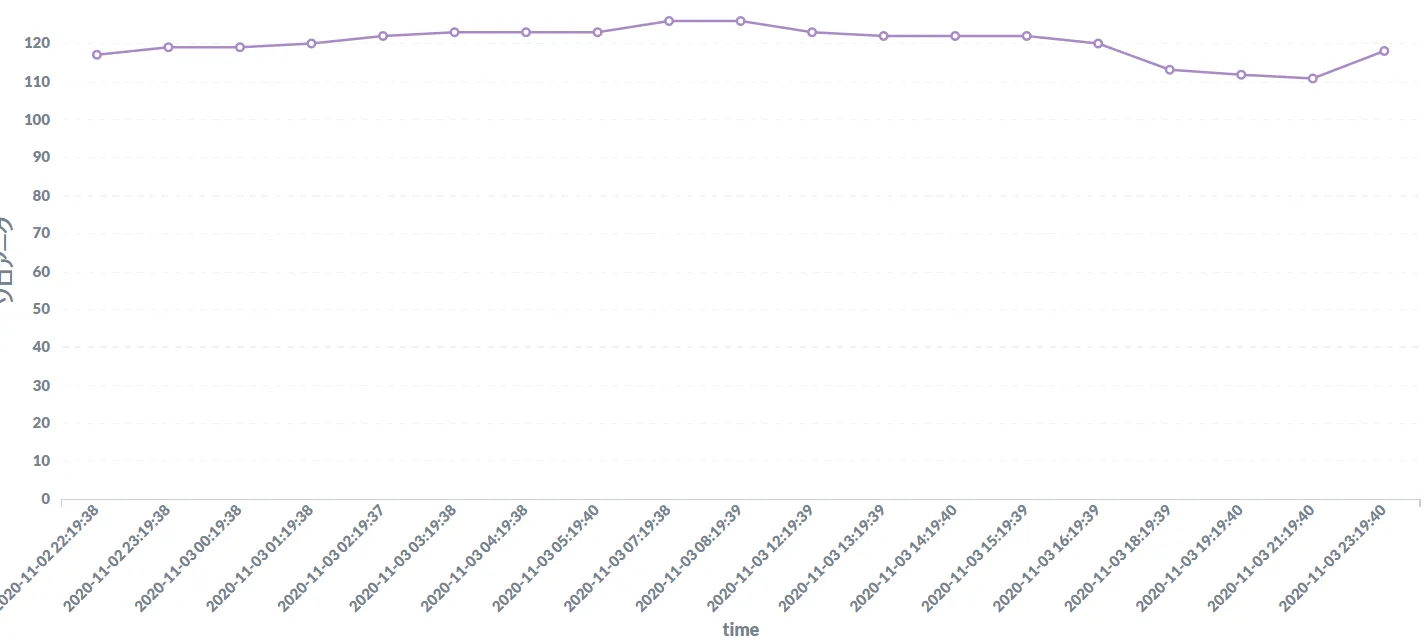
Task: Select the lowest data point at 21:19:40
Action: click(1312, 78)
